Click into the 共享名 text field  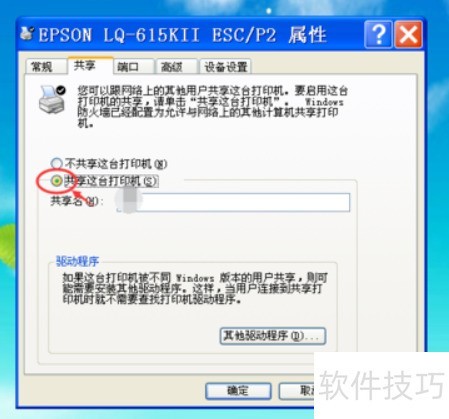tap(233, 202)
